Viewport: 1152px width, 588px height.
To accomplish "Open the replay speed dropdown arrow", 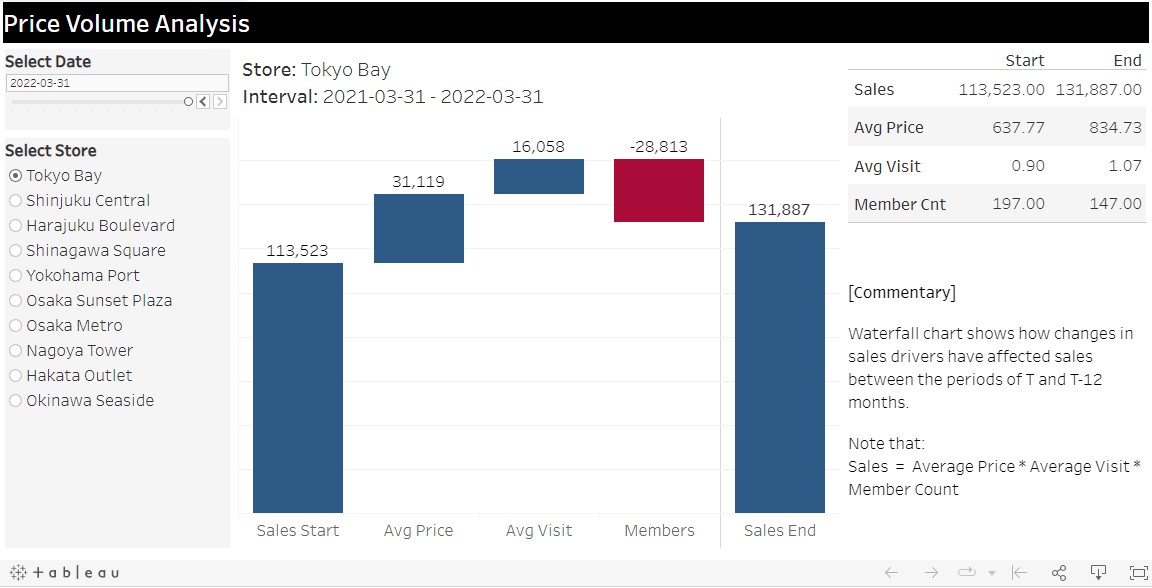I will 991,574.
